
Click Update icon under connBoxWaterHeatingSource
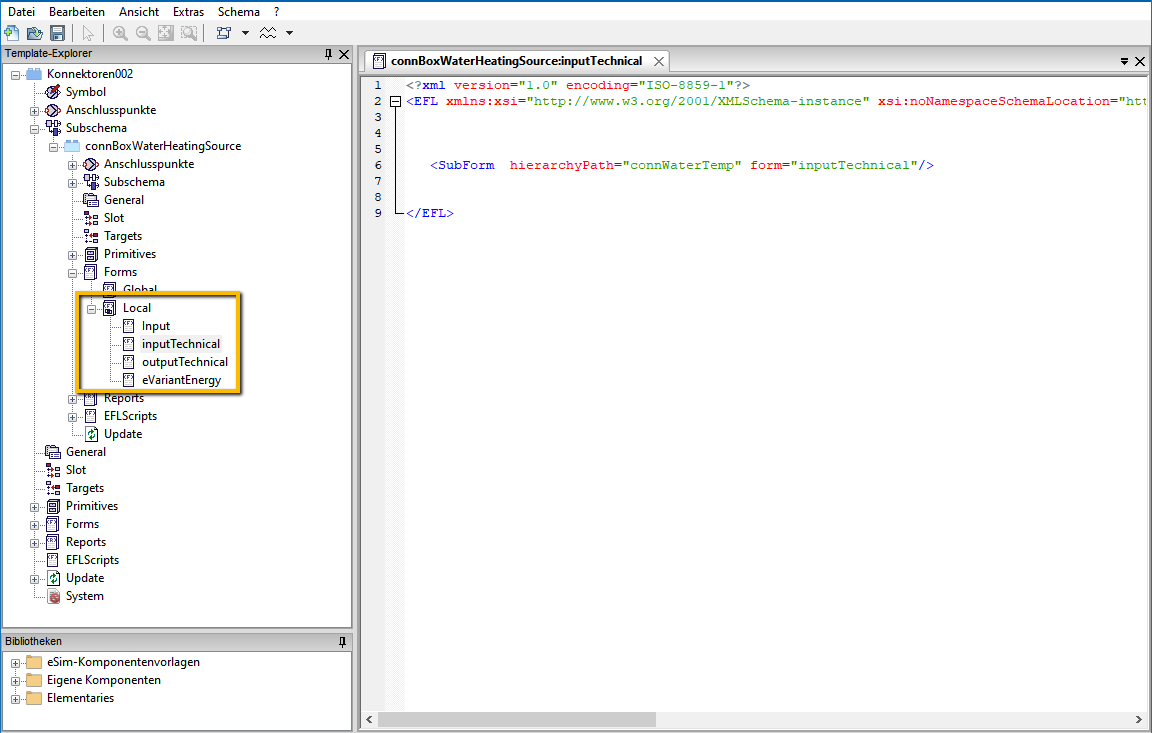pyautogui.click(x=91, y=434)
